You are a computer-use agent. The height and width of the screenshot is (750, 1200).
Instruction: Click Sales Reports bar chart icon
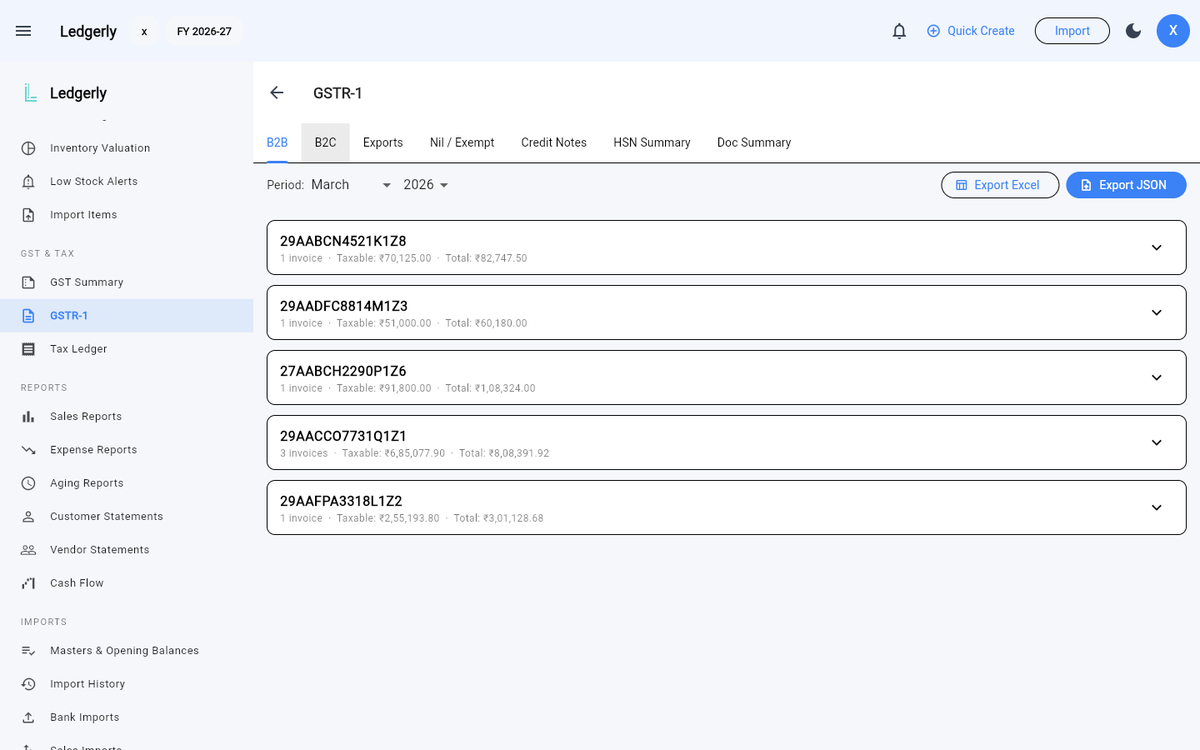[x=29, y=416]
